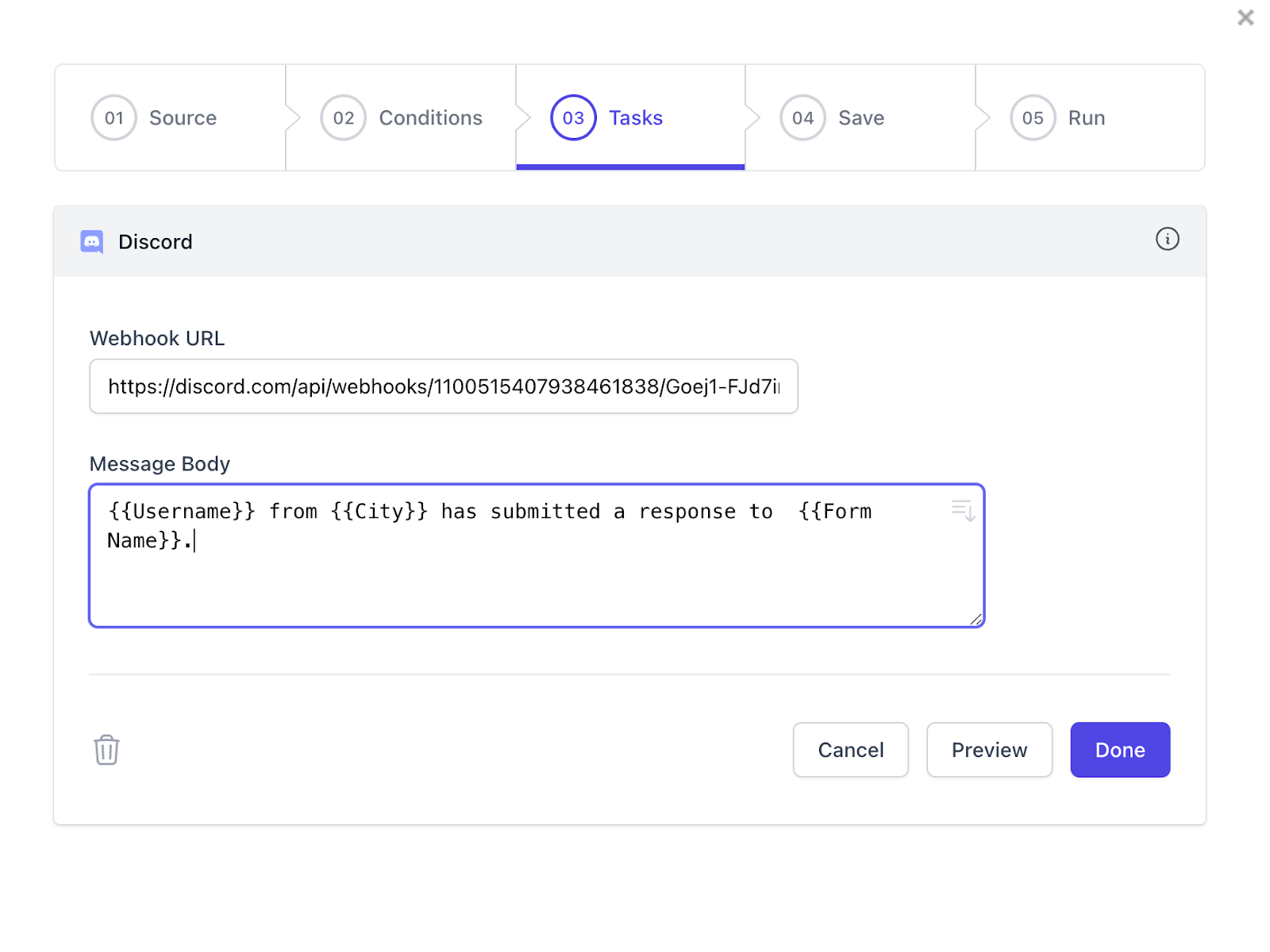Open the info icon in Discord header
The height and width of the screenshot is (952, 1270).
1167,239
